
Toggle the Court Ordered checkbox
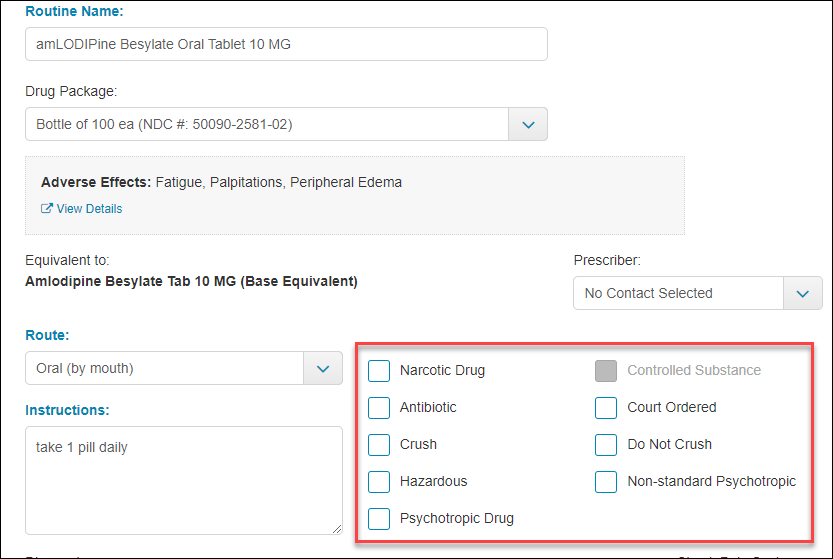(x=606, y=408)
